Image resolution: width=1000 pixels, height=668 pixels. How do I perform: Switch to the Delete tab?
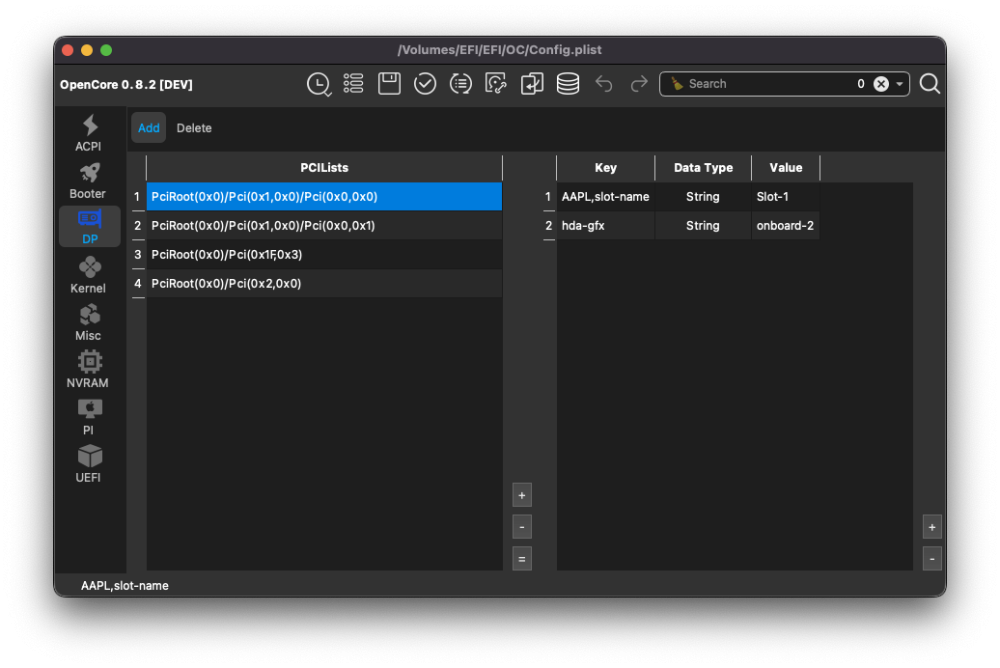(x=194, y=128)
